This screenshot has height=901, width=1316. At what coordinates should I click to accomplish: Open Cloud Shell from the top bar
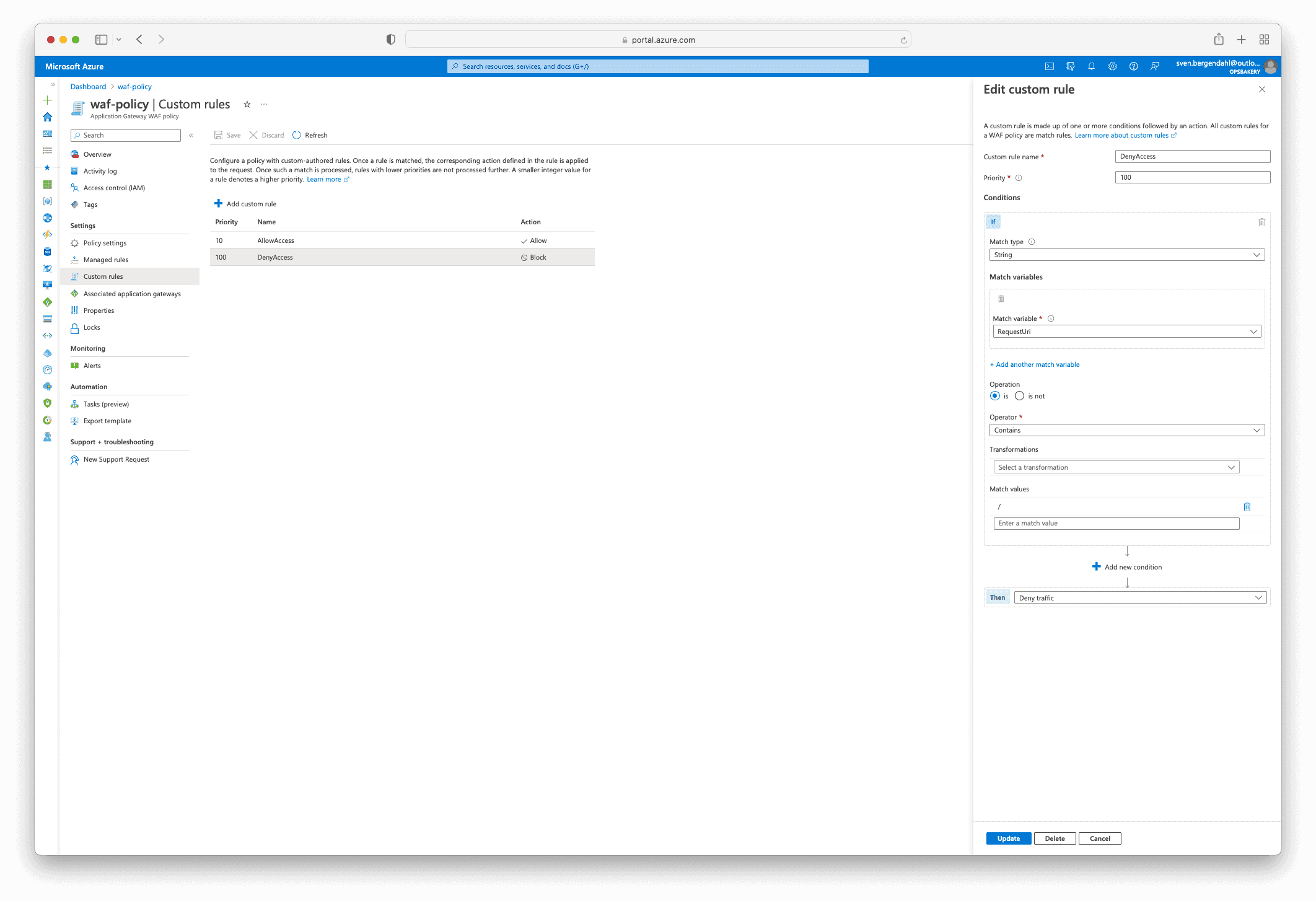pos(1049,66)
